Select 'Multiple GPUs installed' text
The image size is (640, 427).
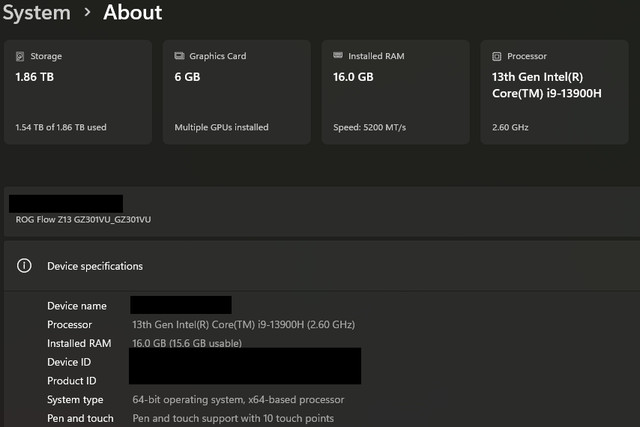click(222, 127)
